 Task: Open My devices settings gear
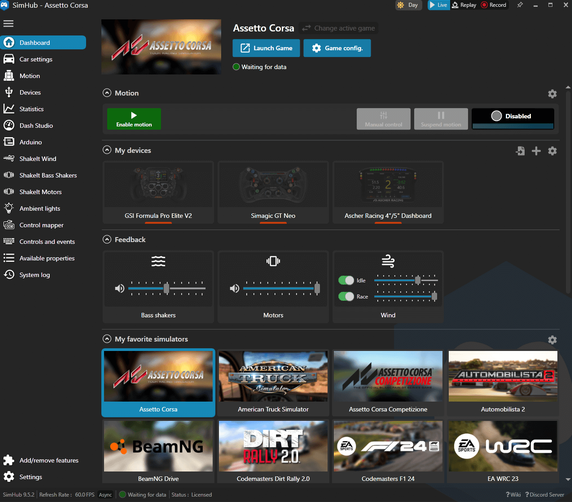pyautogui.click(x=552, y=151)
